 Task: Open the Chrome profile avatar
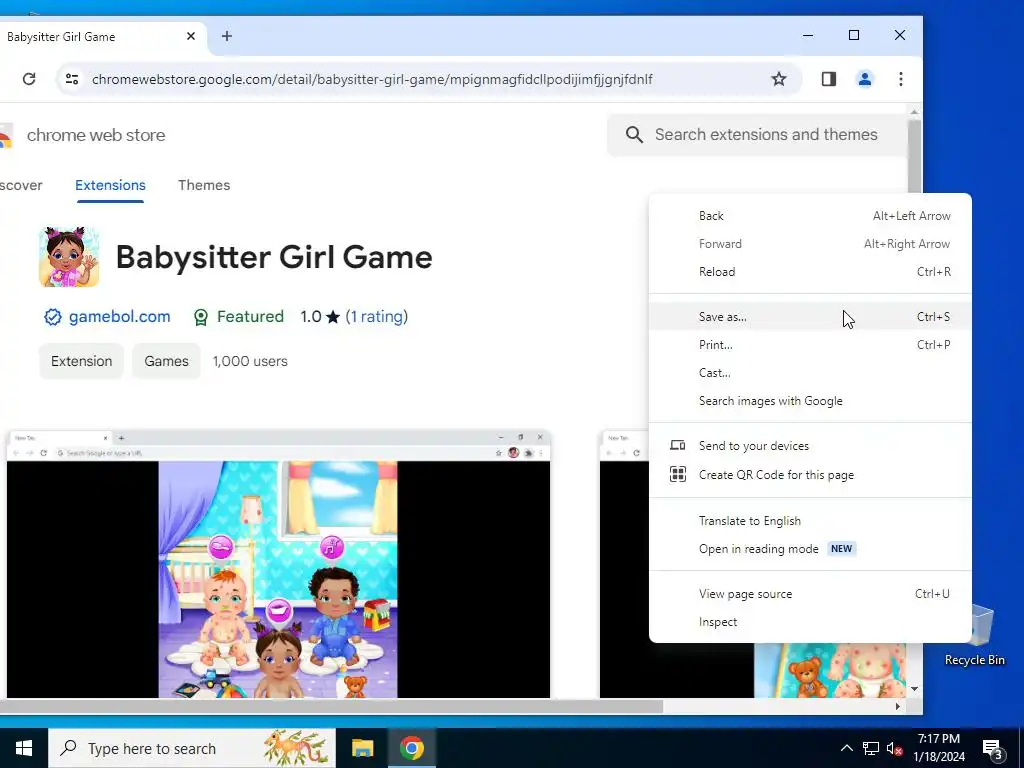pos(865,79)
